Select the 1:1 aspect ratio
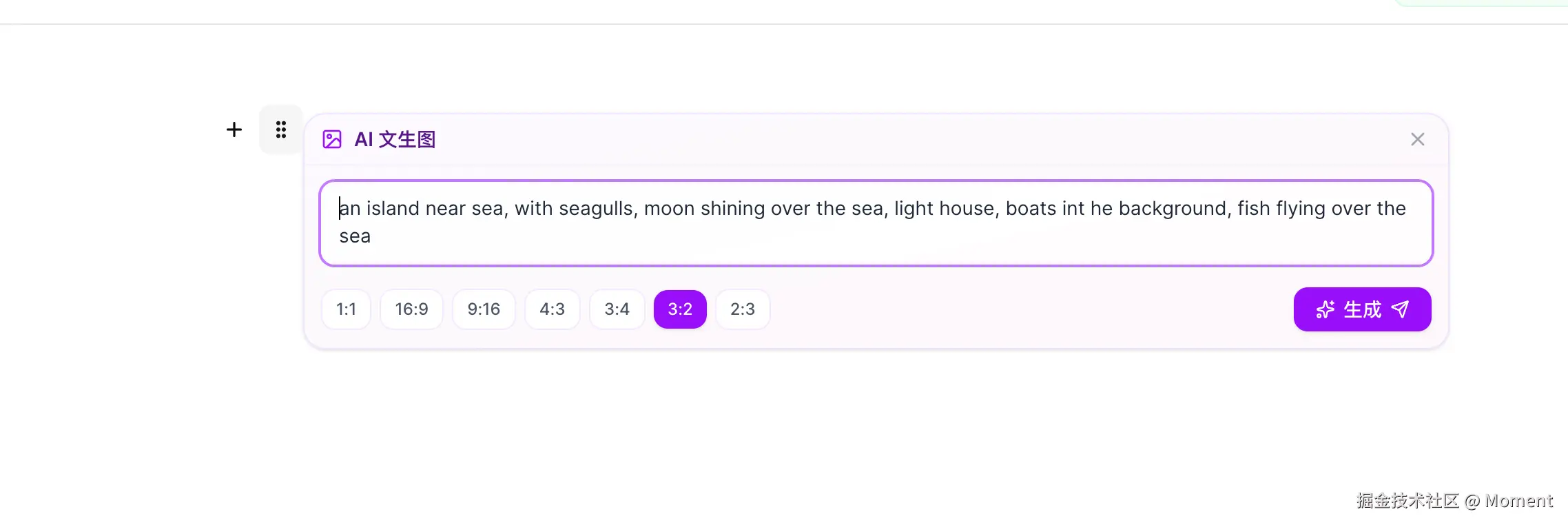 346,309
